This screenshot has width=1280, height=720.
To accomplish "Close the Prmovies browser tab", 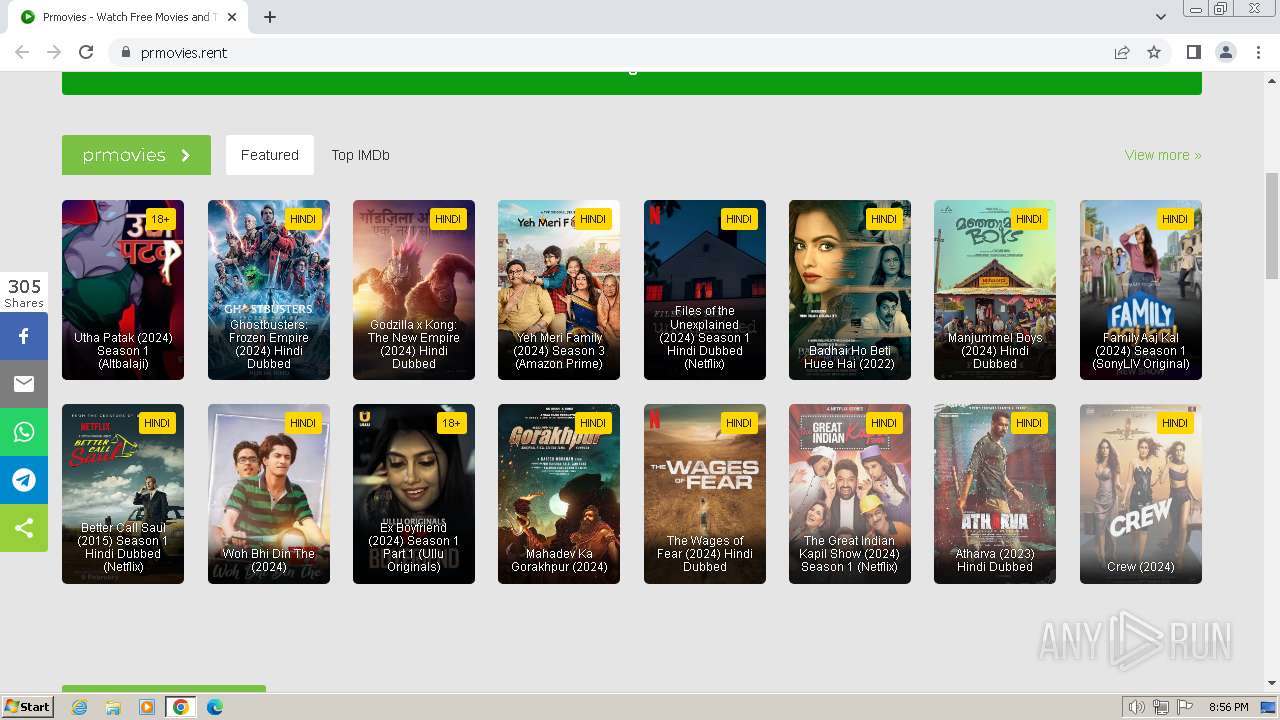I will click(x=232, y=17).
